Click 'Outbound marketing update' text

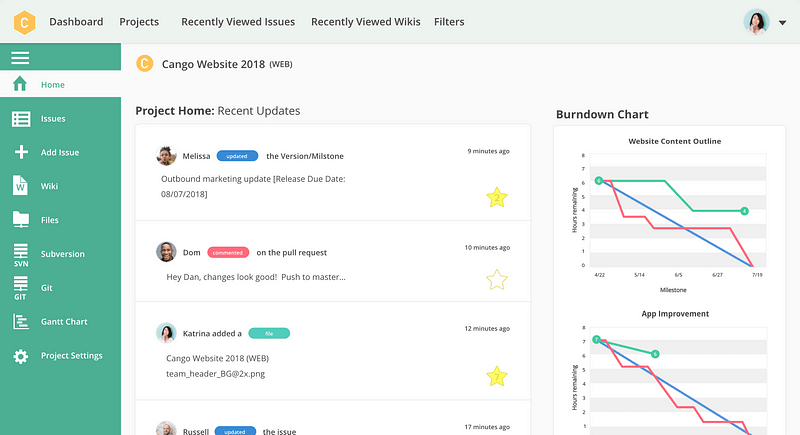(216, 179)
